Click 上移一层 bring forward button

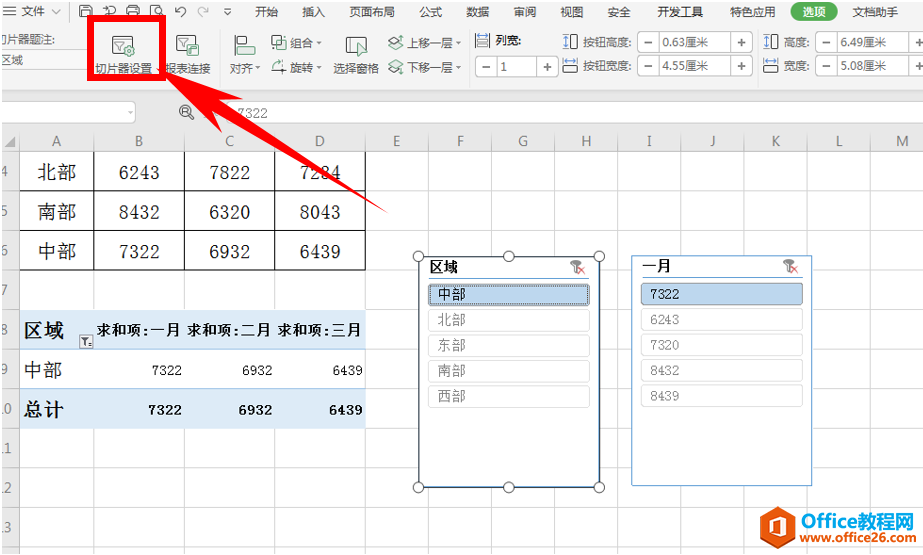pos(424,42)
